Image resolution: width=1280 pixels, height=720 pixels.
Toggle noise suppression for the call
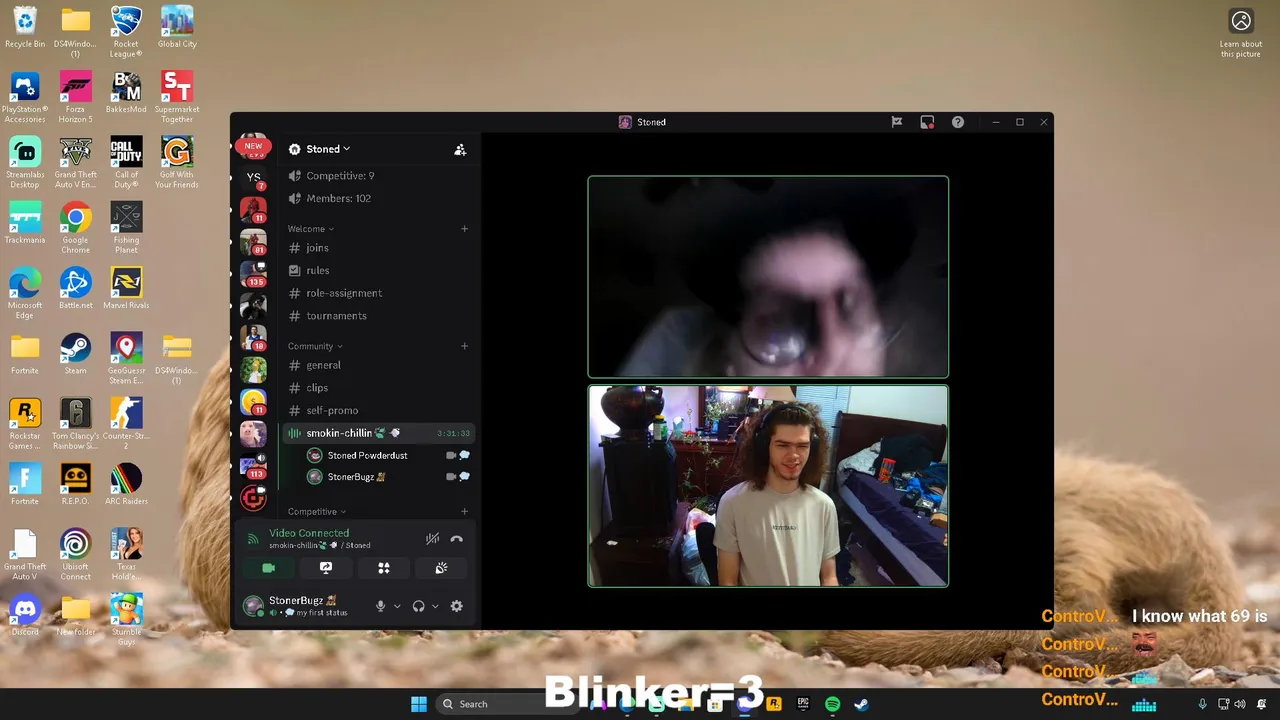(x=432, y=539)
